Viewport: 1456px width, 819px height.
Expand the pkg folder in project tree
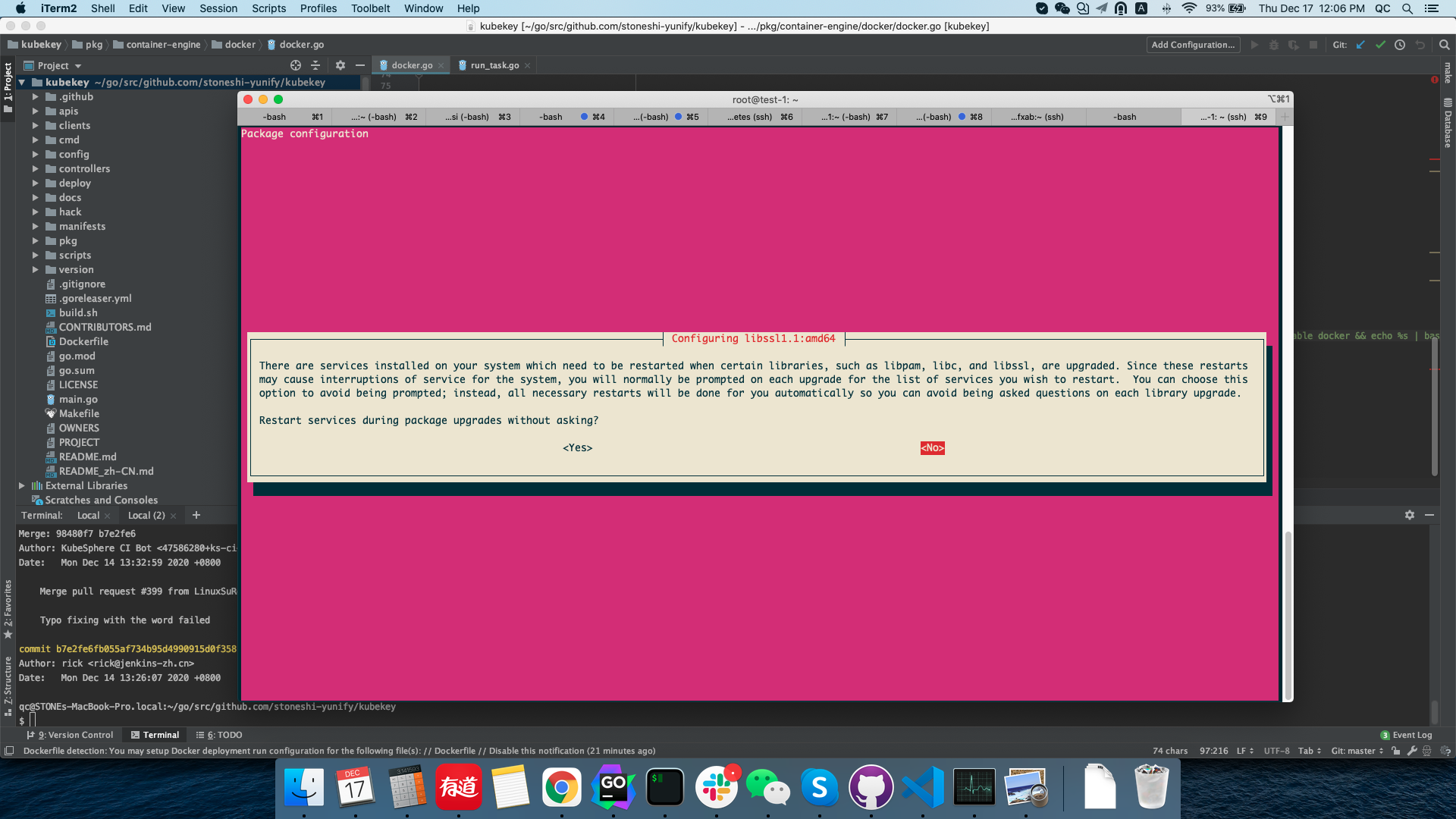click(35, 241)
